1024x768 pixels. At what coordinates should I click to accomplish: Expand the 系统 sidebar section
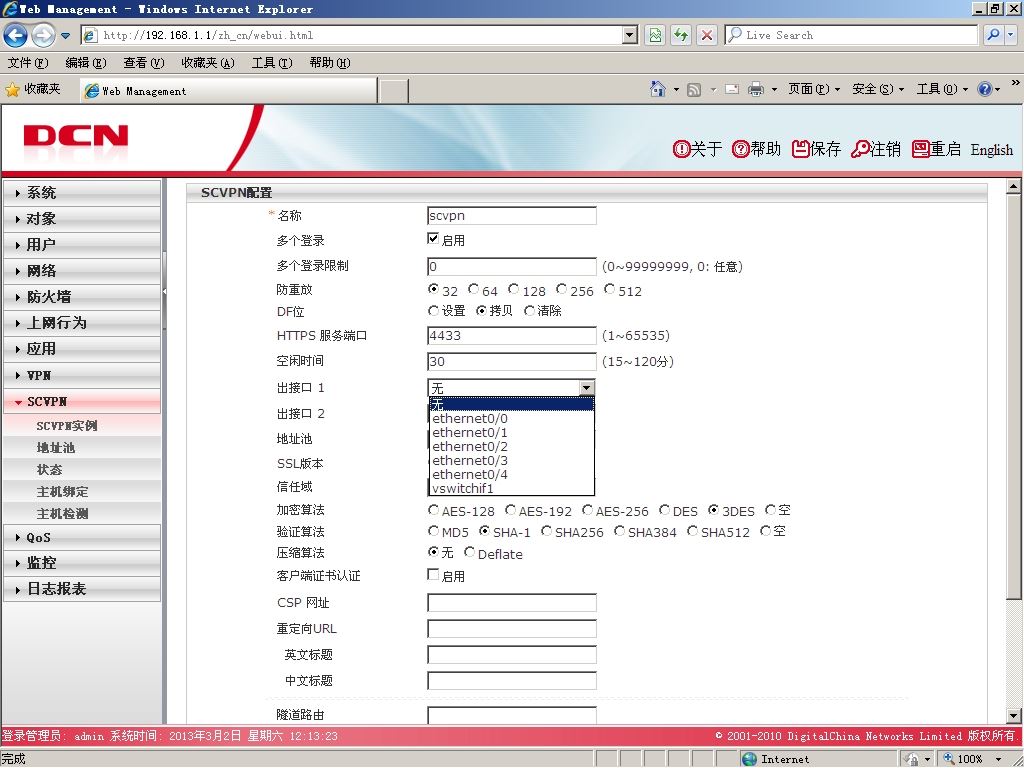pos(82,193)
